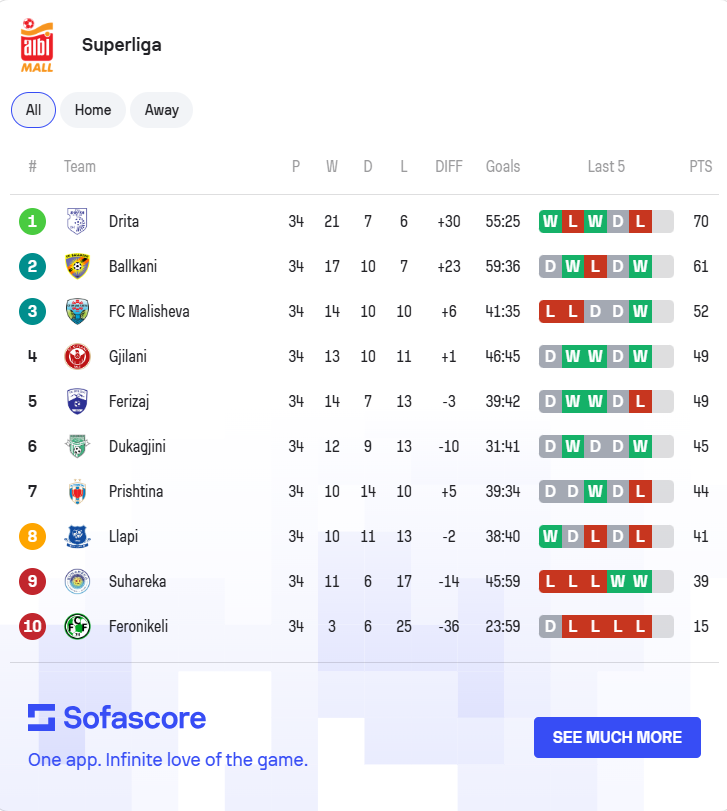Click the Sofascore logo icon
This screenshot has height=811, width=727.
(x=41, y=717)
